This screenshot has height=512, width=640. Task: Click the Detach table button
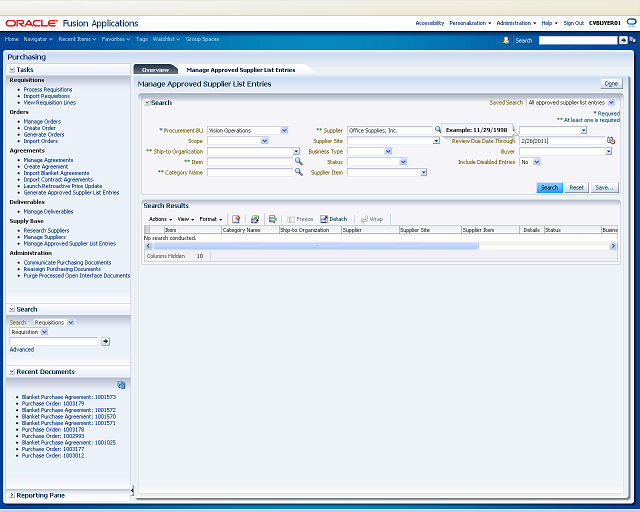(333, 219)
